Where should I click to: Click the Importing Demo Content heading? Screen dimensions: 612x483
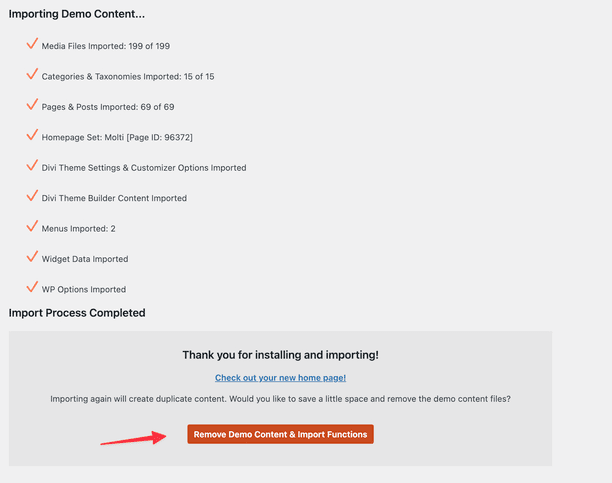76,14
